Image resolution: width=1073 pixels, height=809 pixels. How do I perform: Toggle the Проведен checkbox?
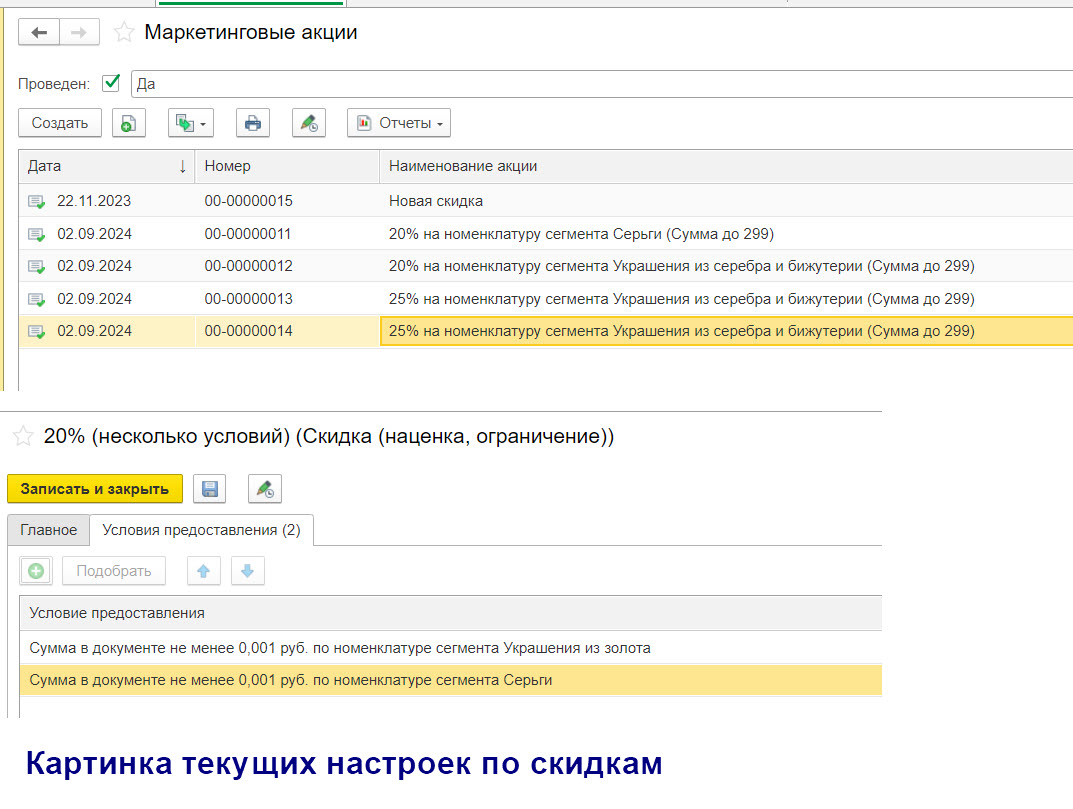111,84
